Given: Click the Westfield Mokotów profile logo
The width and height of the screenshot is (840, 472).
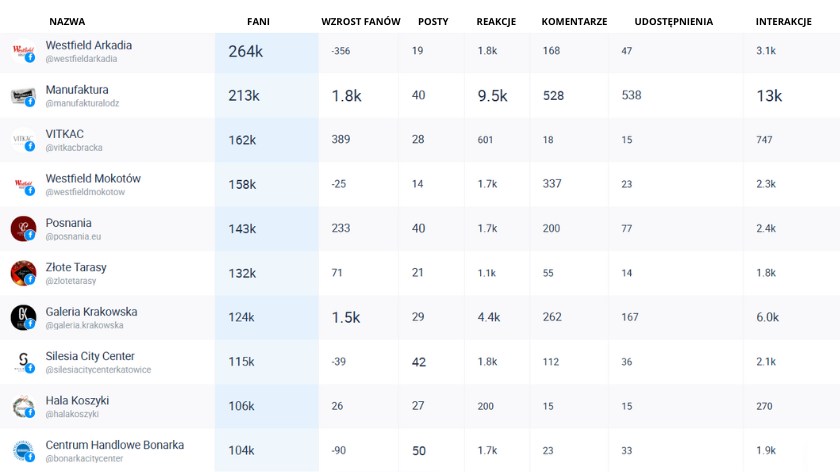Looking at the screenshot, I should (23, 185).
